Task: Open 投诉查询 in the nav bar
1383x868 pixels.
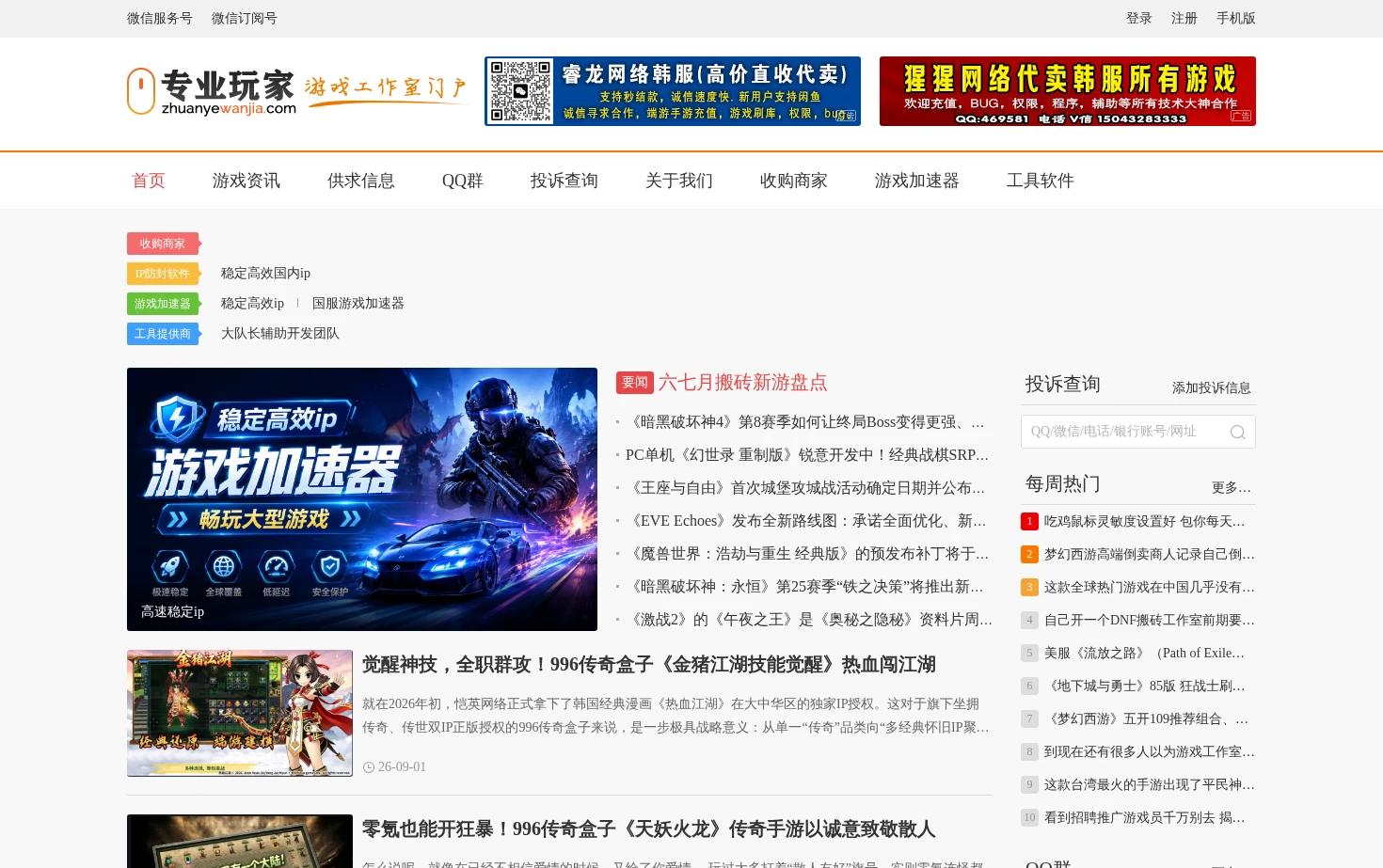Action: point(564,181)
